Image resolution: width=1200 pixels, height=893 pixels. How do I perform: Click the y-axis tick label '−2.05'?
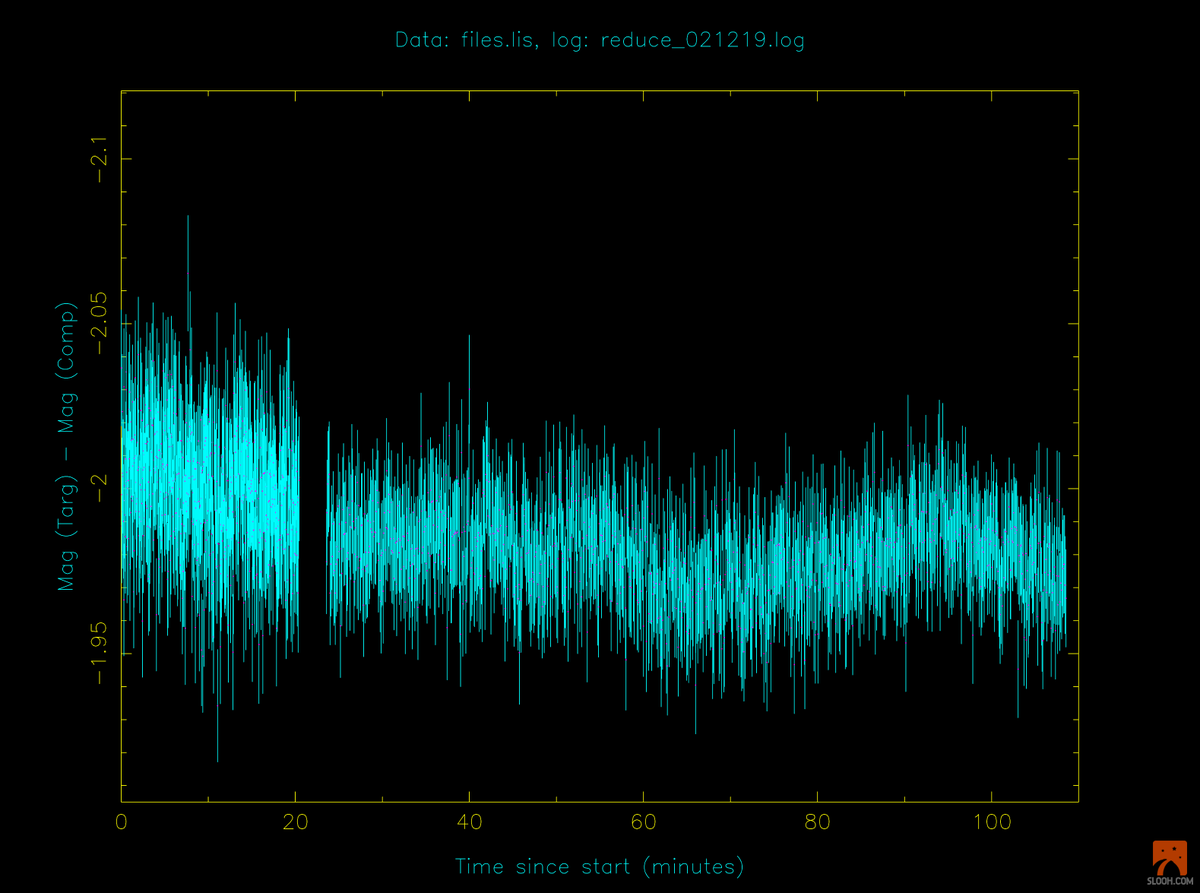[100, 324]
